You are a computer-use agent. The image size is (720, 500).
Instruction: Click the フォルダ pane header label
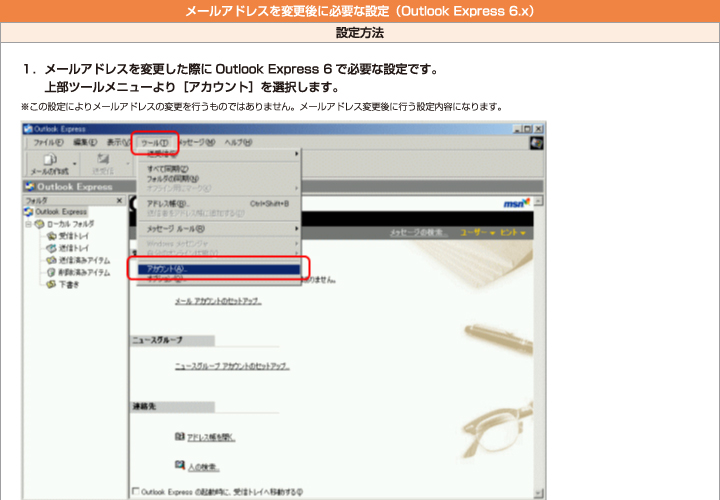tap(36, 201)
